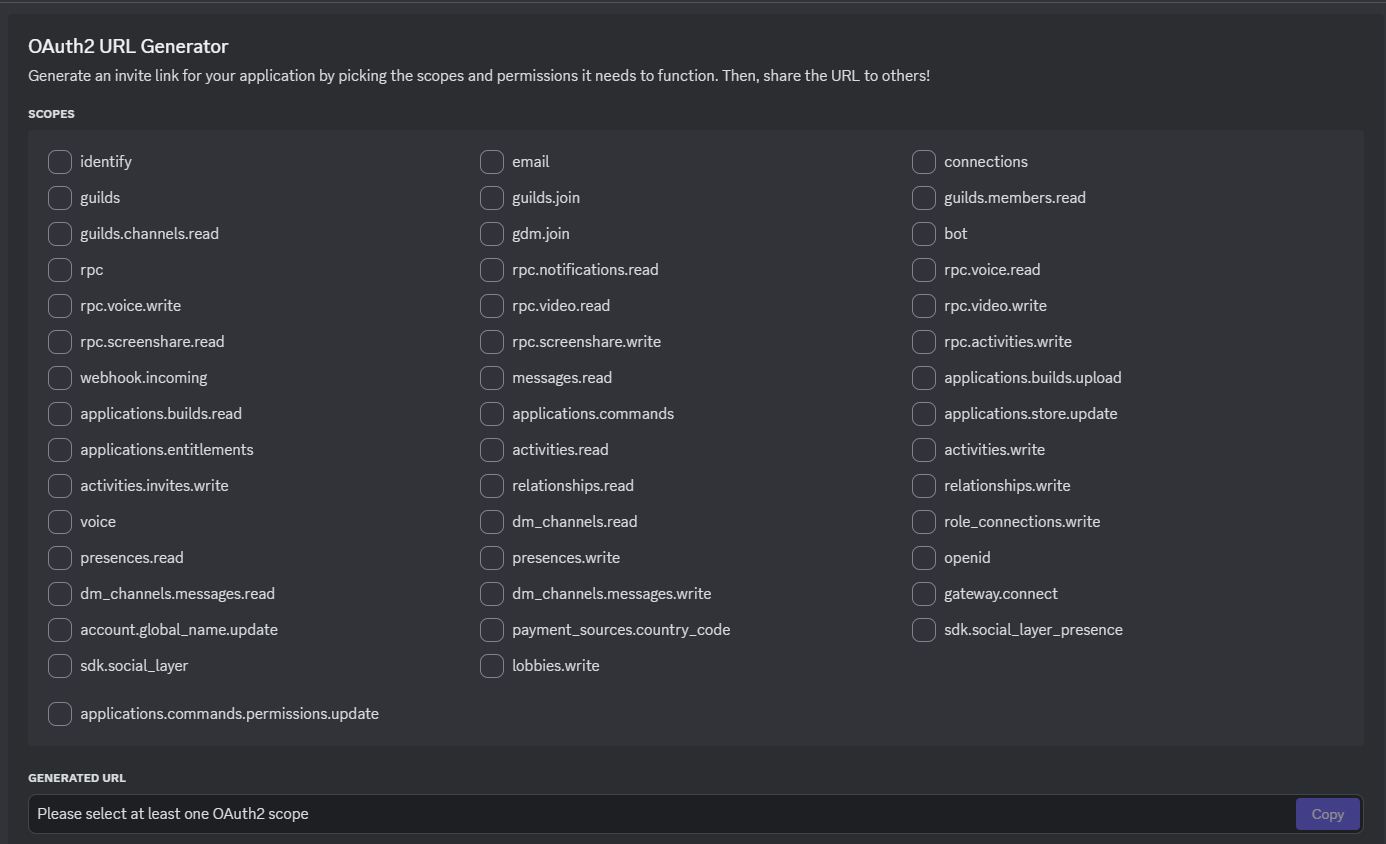
Task: Click the OAuth2 URL Generator heading
Action: pyautogui.click(x=128, y=47)
